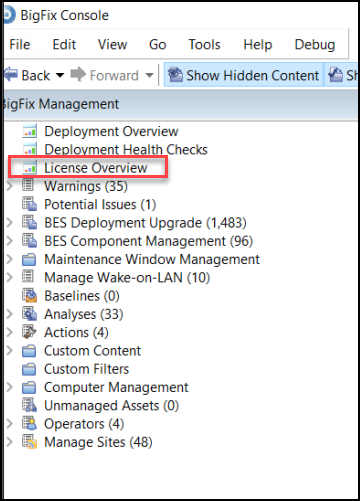Expand the Manage Wake-on-LAN node

click(x=10, y=277)
